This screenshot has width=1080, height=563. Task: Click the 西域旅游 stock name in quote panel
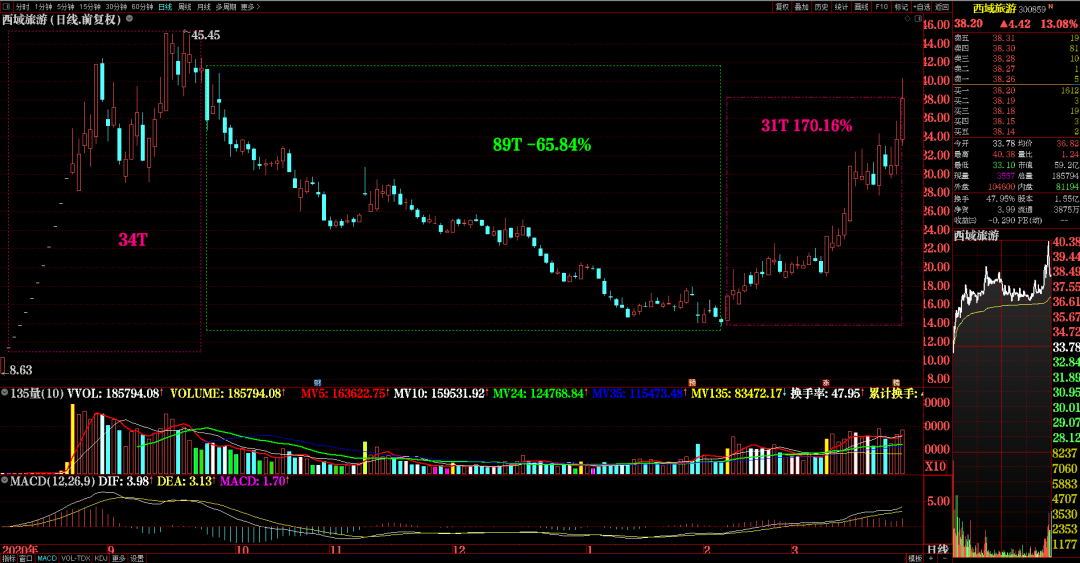click(x=995, y=8)
